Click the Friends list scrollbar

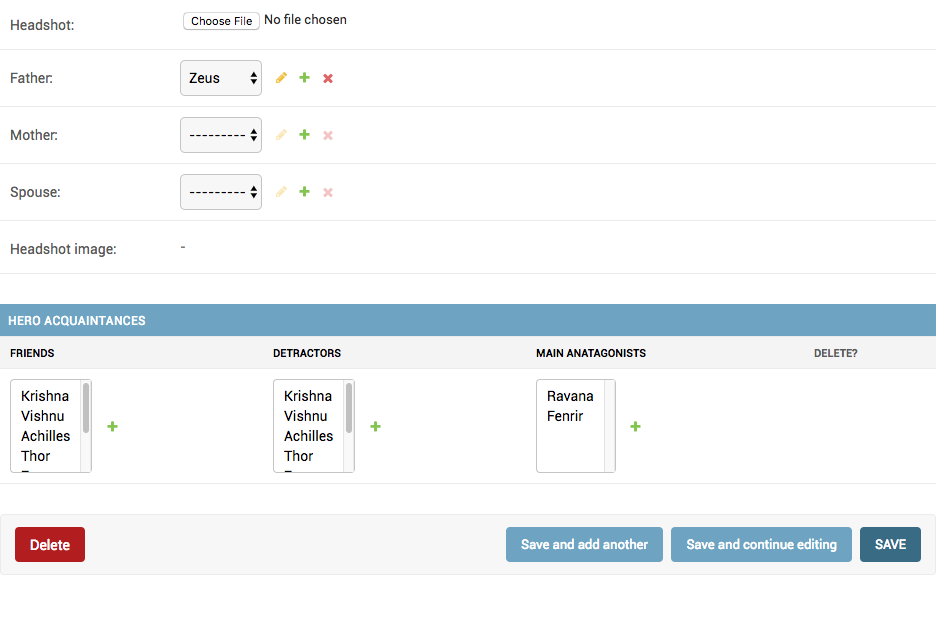pyautogui.click(x=86, y=410)
